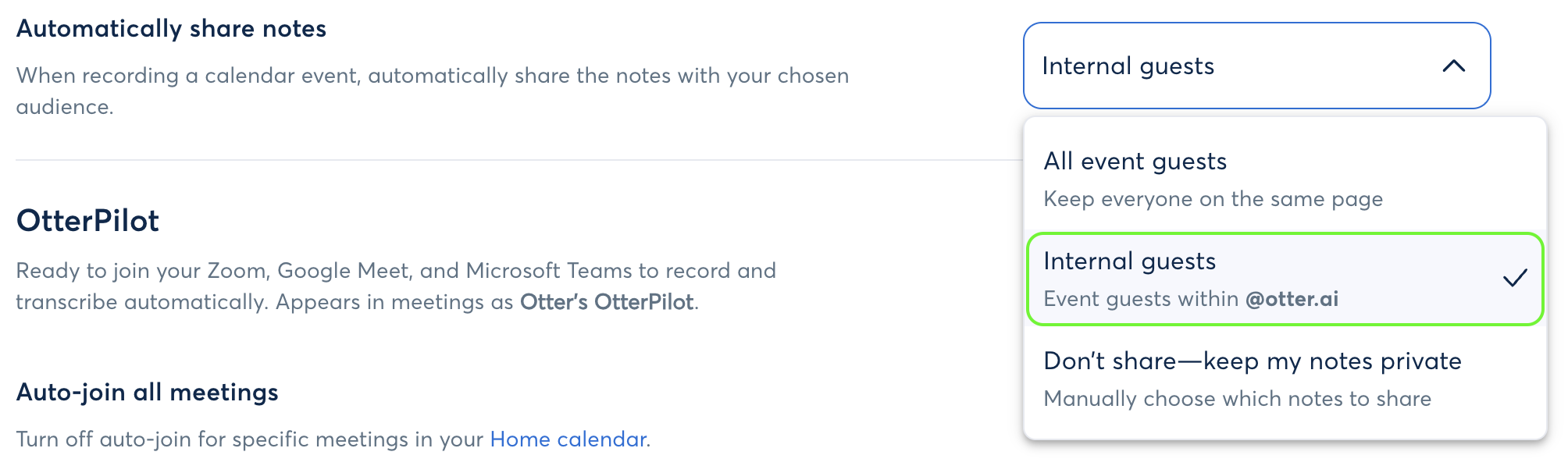Viewport: 1568px width, 473px height.
Task: Open the audience selector showing Internal guests
Action: coord(1256,66)
